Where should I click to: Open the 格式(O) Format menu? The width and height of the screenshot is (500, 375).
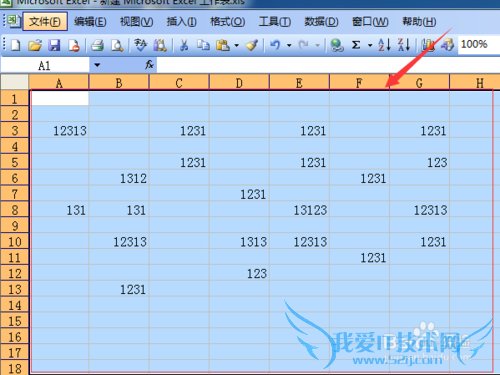coord(228,22)
